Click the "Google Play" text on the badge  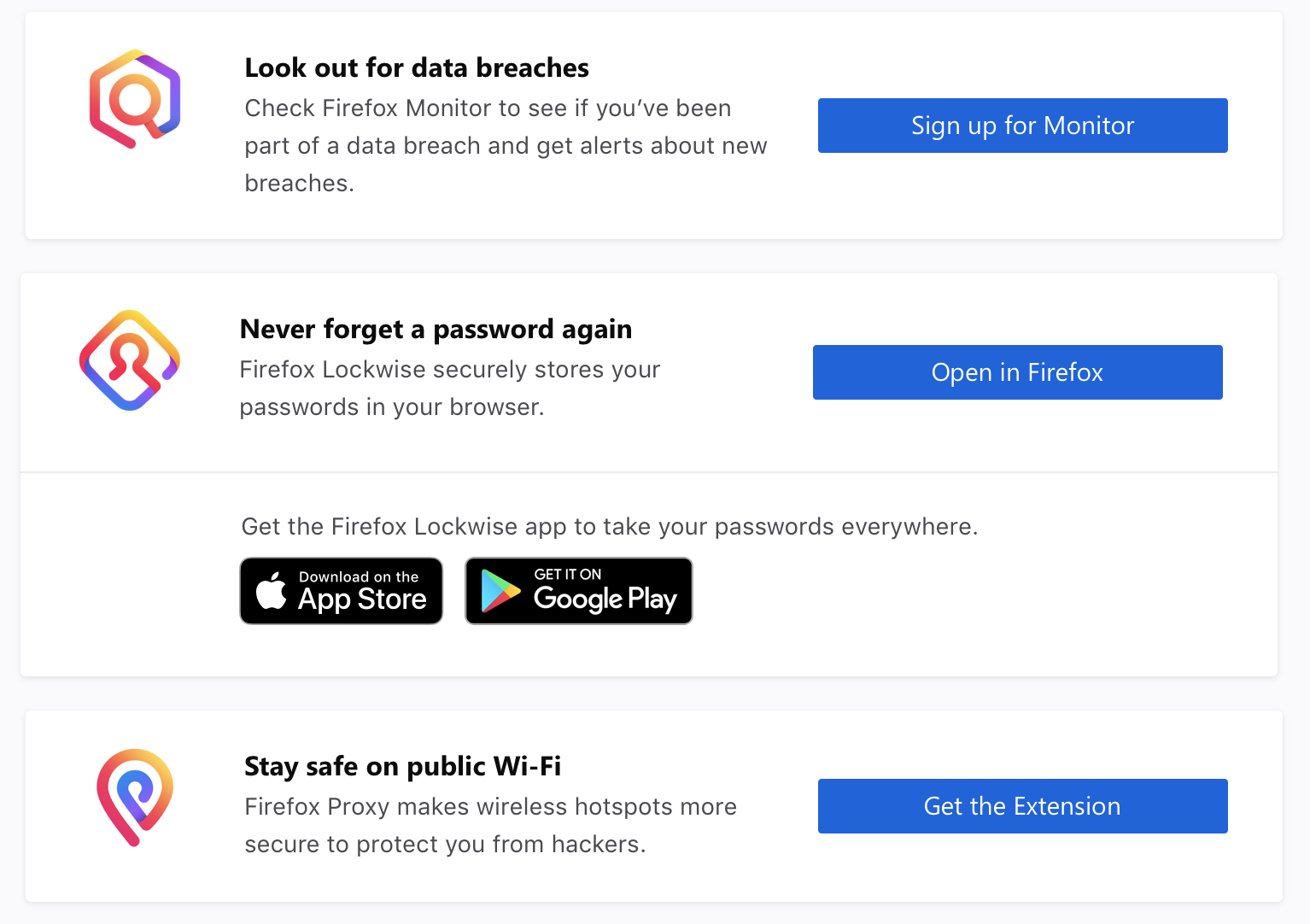pos(605,599)
